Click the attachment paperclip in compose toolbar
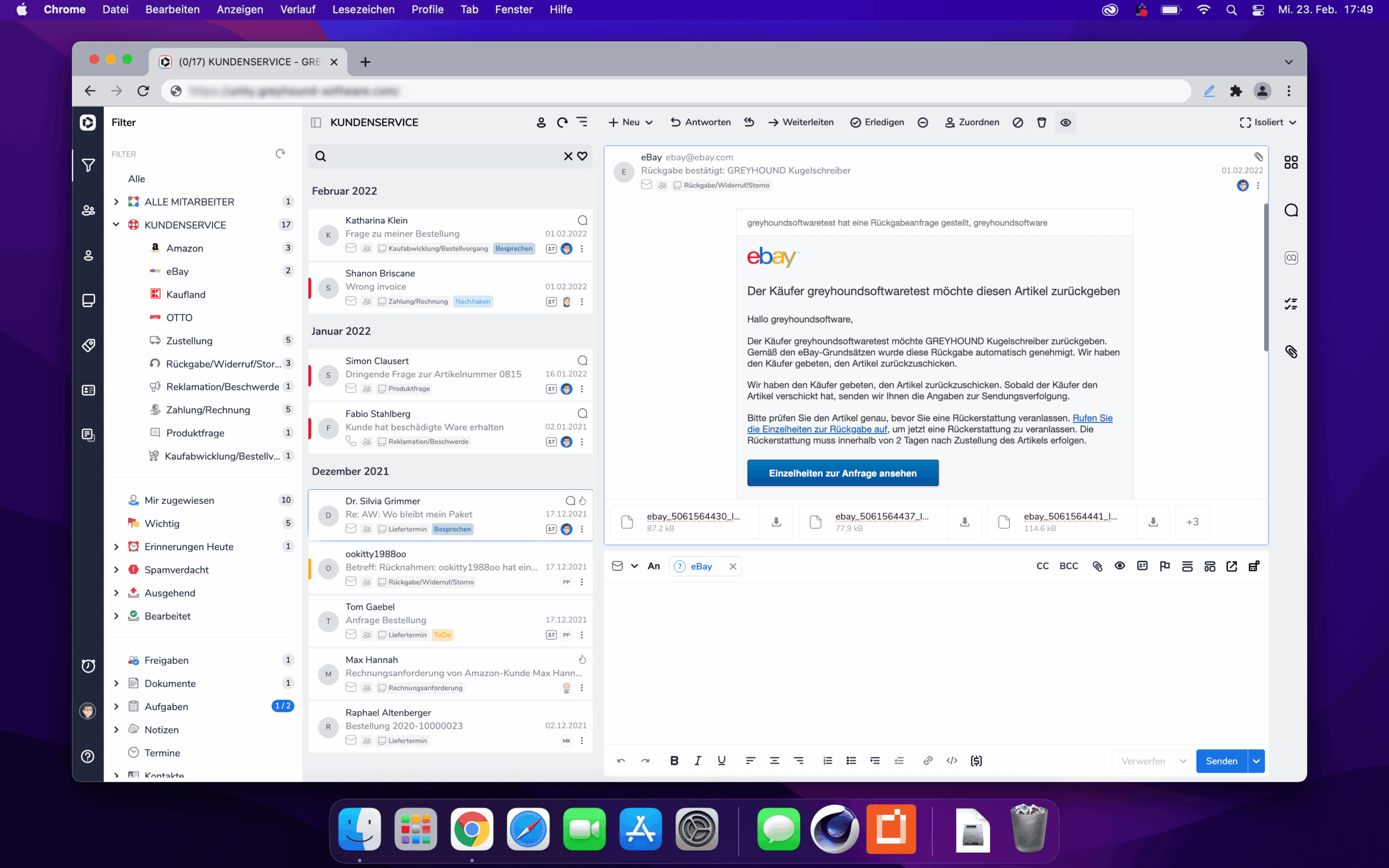 point(1097,566)
